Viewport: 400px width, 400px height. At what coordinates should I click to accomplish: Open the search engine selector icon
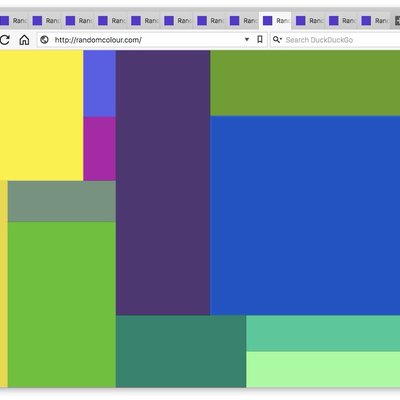tap(277, 40)
